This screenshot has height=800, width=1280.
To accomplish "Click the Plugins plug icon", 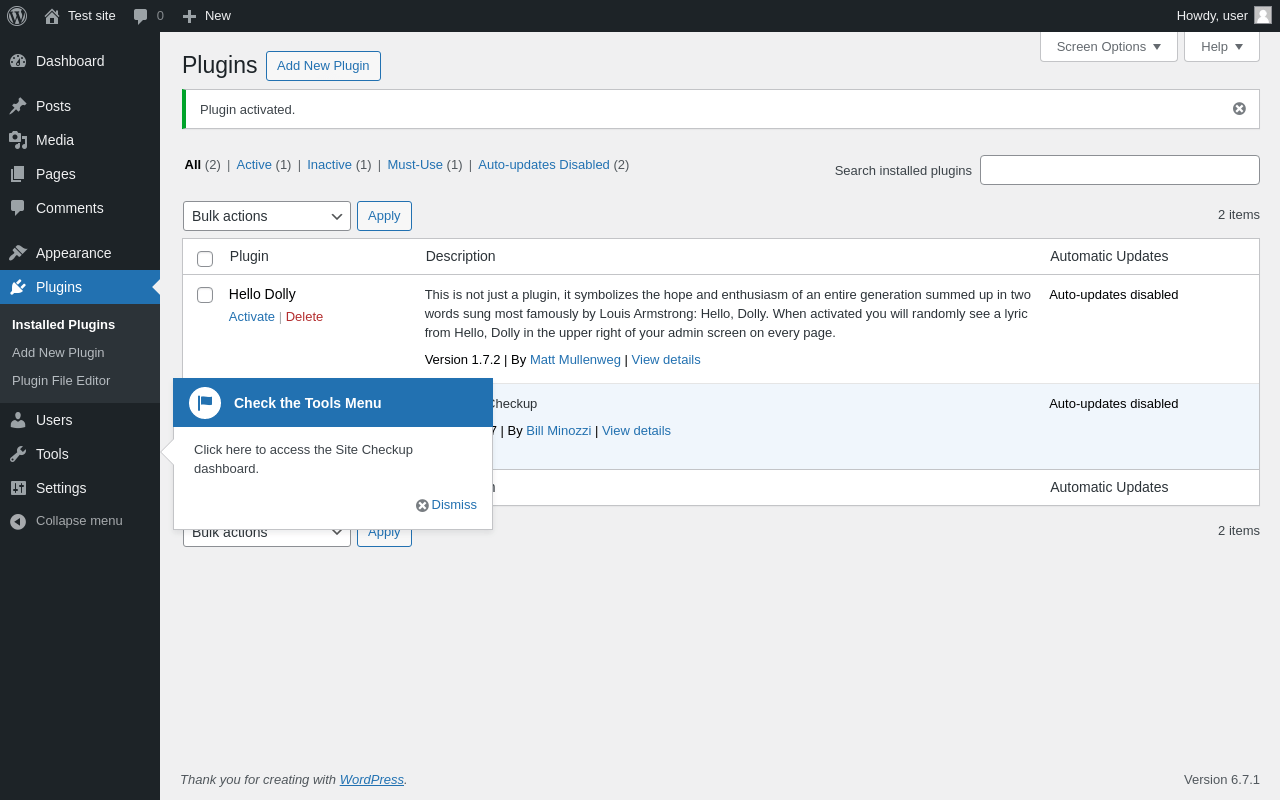I will point(18,287).
